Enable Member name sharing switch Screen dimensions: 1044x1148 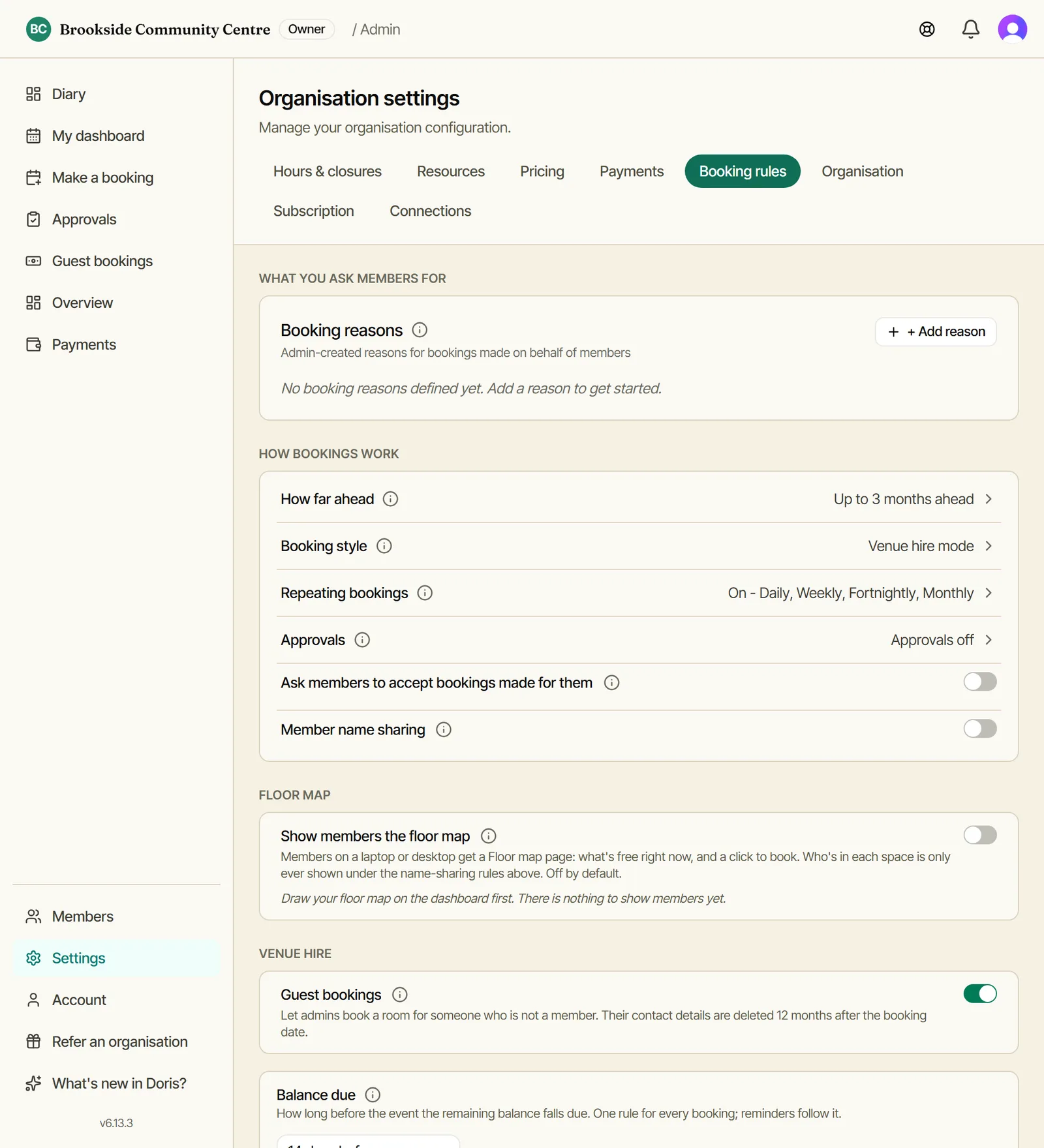tap(980, 729)
